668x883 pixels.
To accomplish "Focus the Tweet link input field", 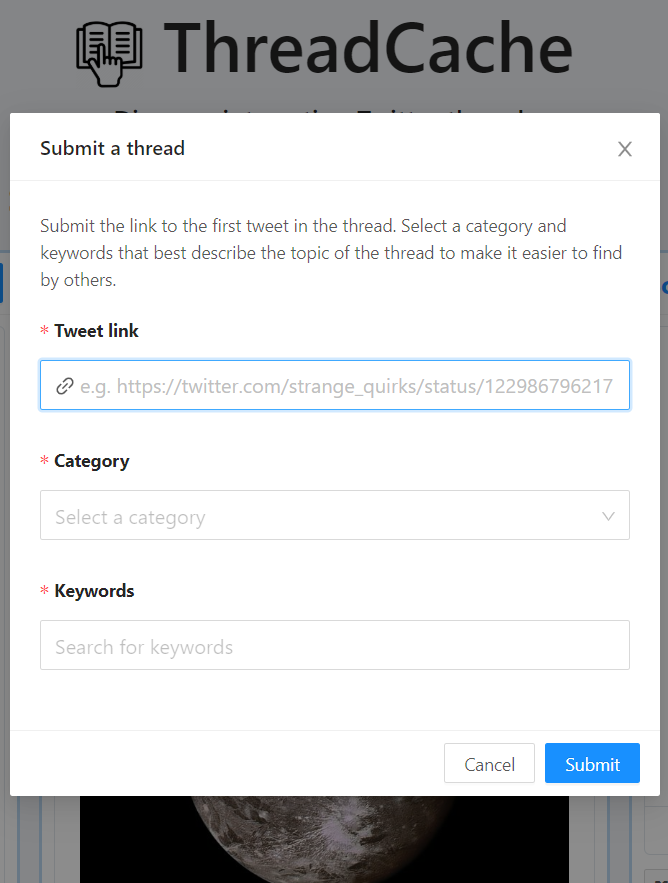I will pyautogui.click(x=335, y=385).
